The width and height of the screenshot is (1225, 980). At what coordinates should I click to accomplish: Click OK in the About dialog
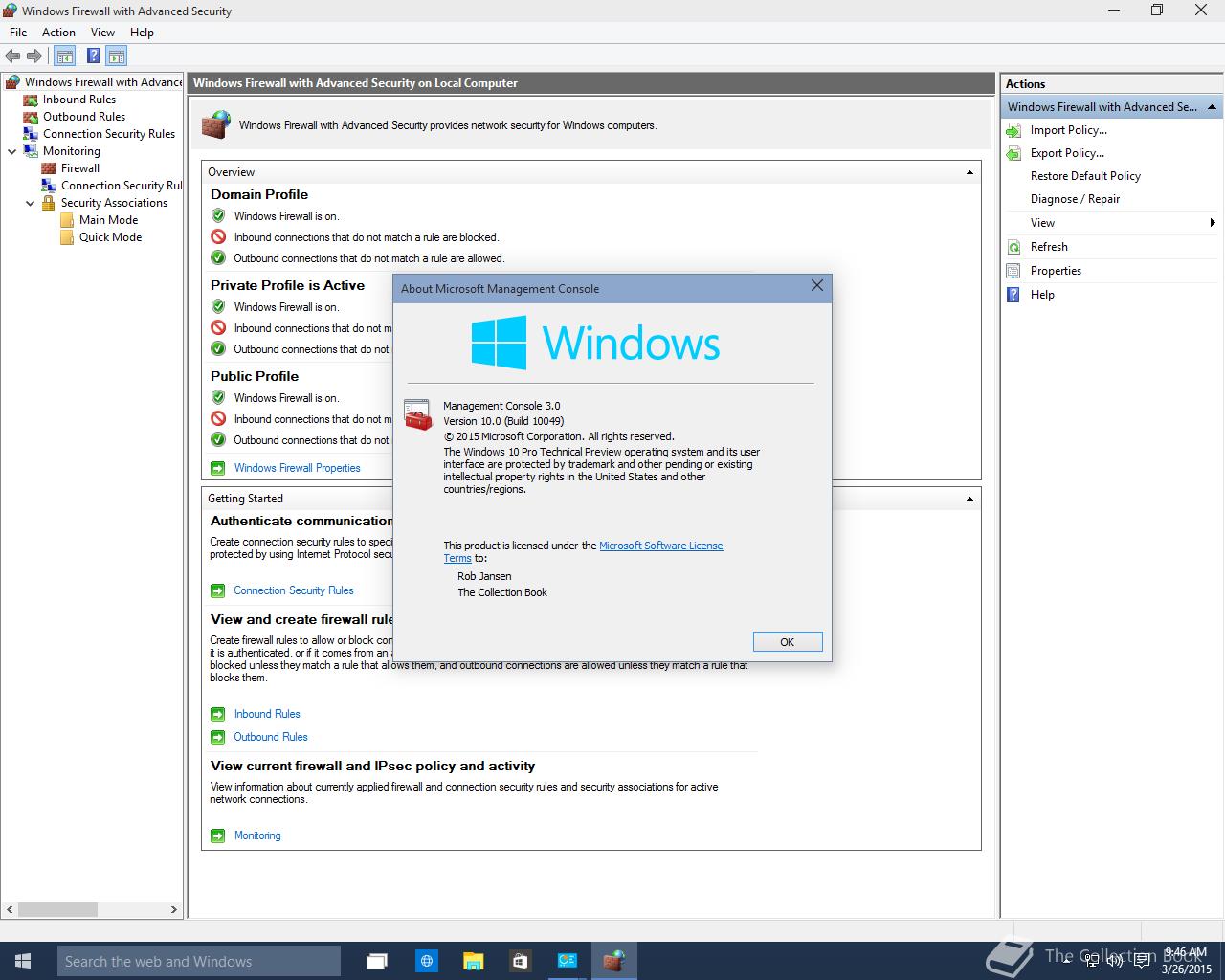787,642
